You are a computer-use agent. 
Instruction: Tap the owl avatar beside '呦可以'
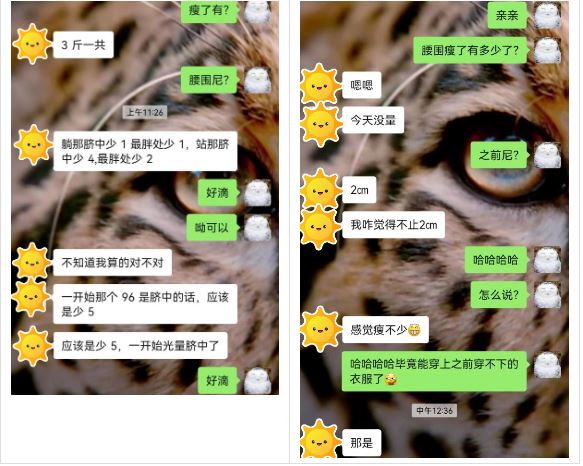coord(258,227)
